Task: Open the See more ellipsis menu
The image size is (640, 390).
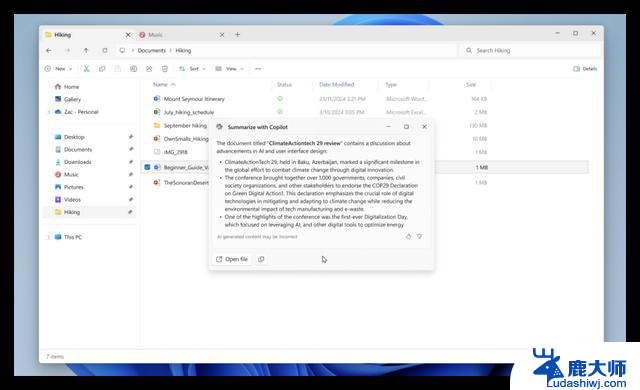Action: [x=258, y=69]
